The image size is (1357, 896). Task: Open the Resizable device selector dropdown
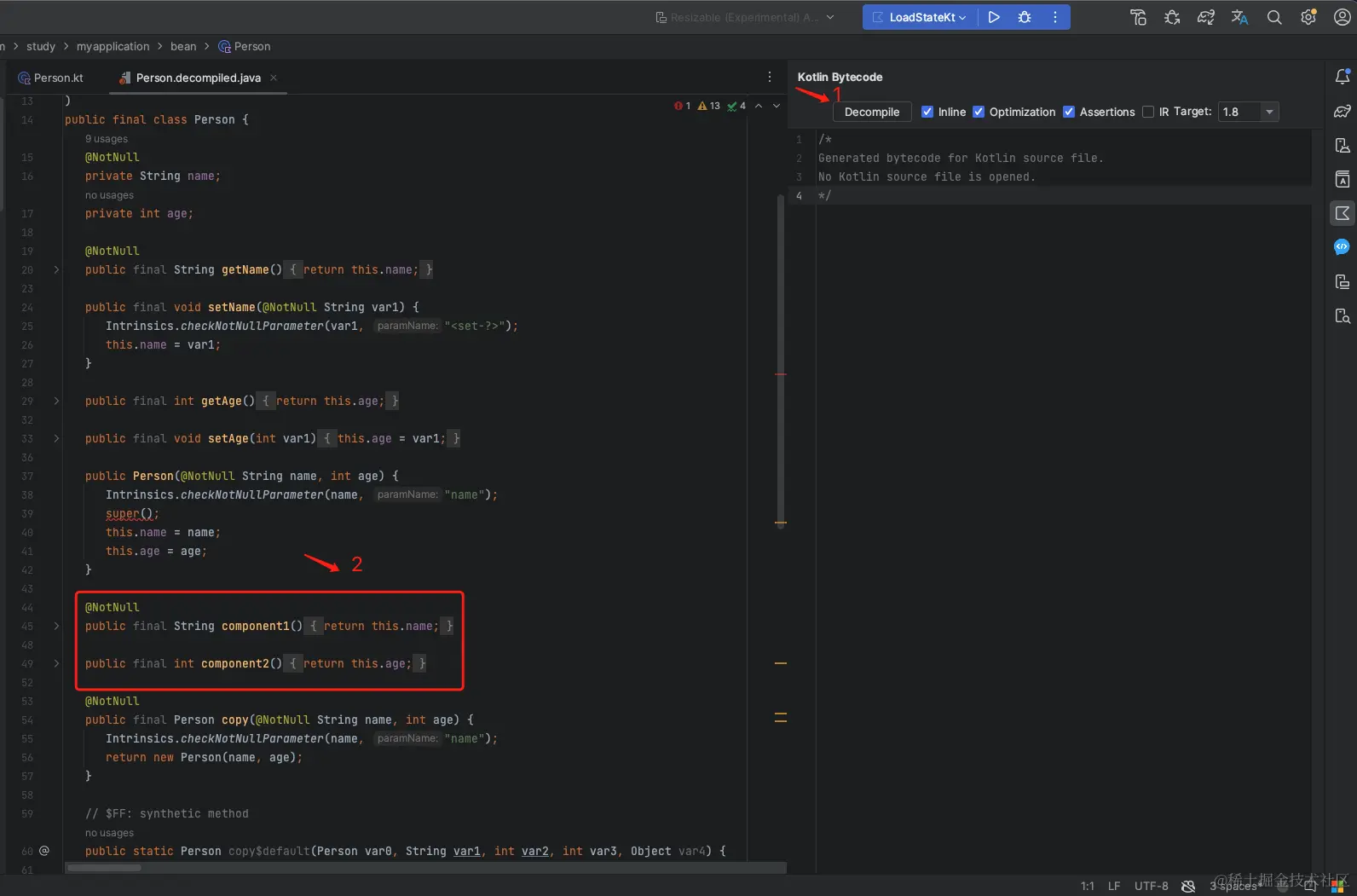click(x=745, y=17)
